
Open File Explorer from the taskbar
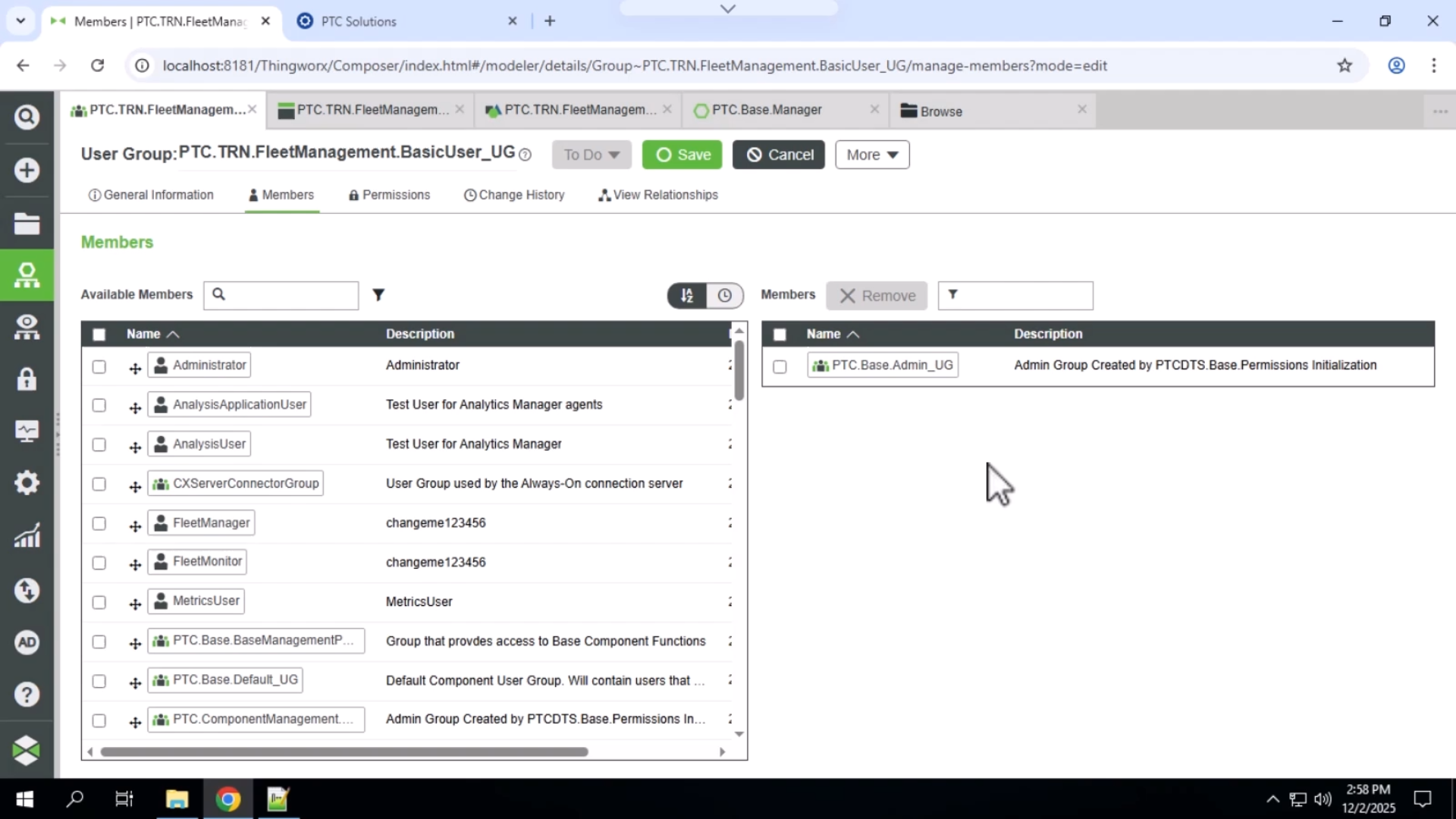(x=177, y=799)
